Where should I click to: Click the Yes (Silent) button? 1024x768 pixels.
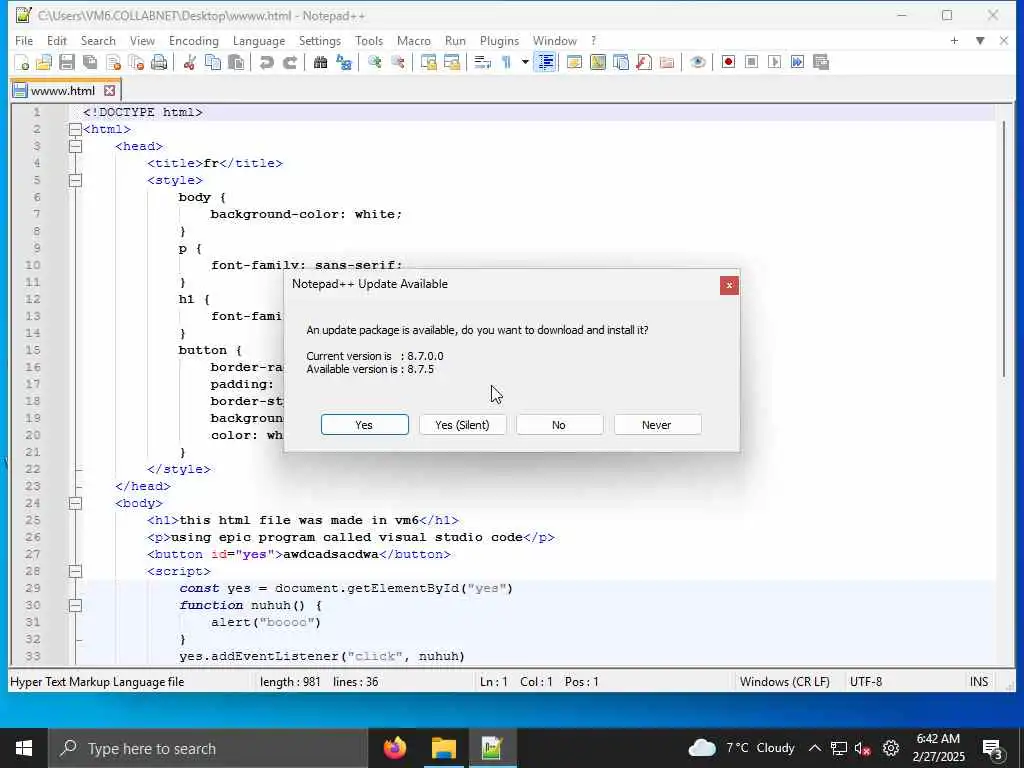click(x=462, y=424)
